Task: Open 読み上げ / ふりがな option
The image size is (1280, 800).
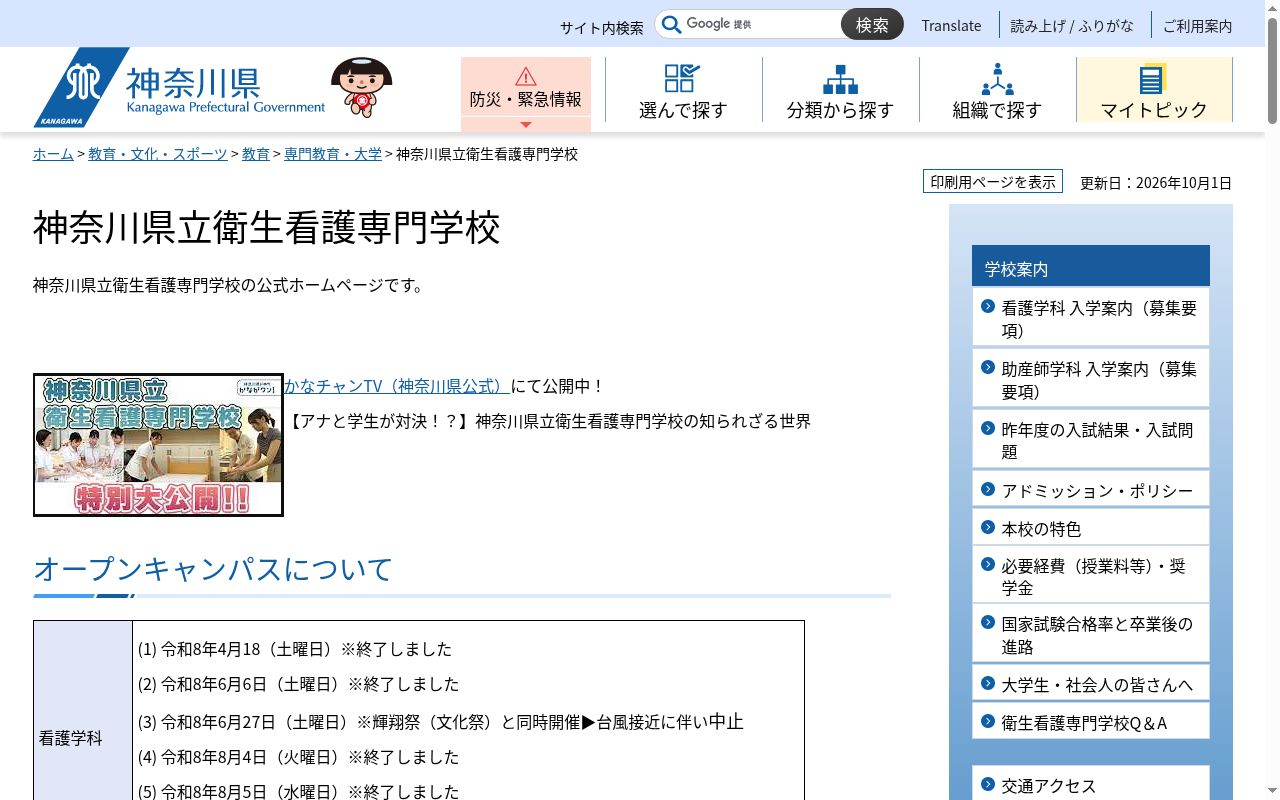Action: click(1072, 25)
